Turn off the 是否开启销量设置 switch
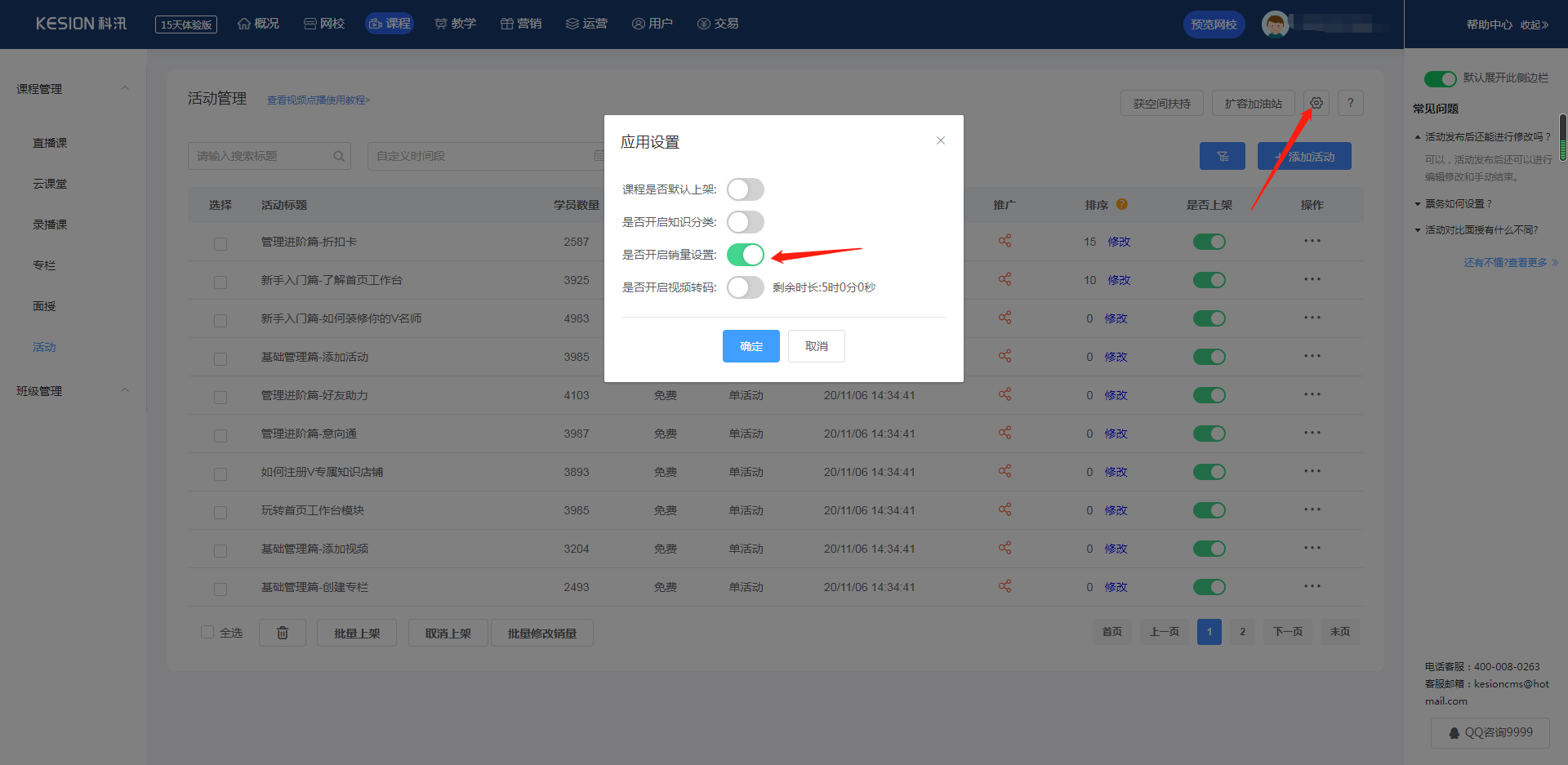 pos(745,255)
